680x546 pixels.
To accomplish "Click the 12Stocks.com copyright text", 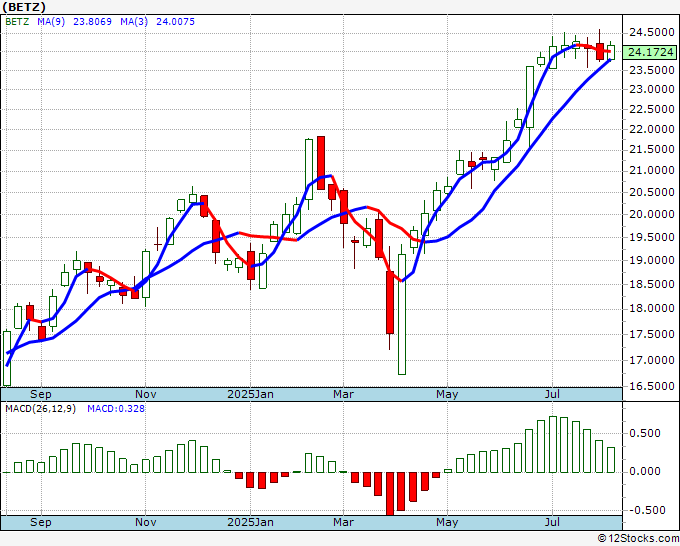I will pos(638,538).
